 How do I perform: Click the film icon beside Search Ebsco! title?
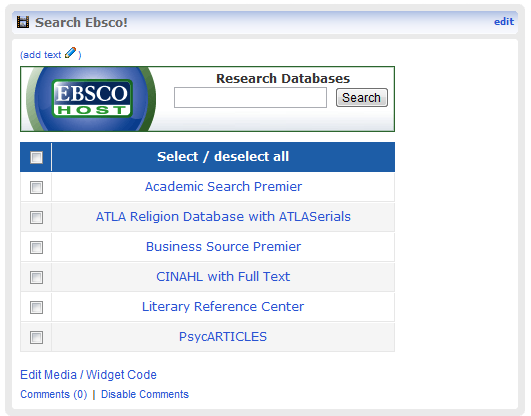[23, 22]
